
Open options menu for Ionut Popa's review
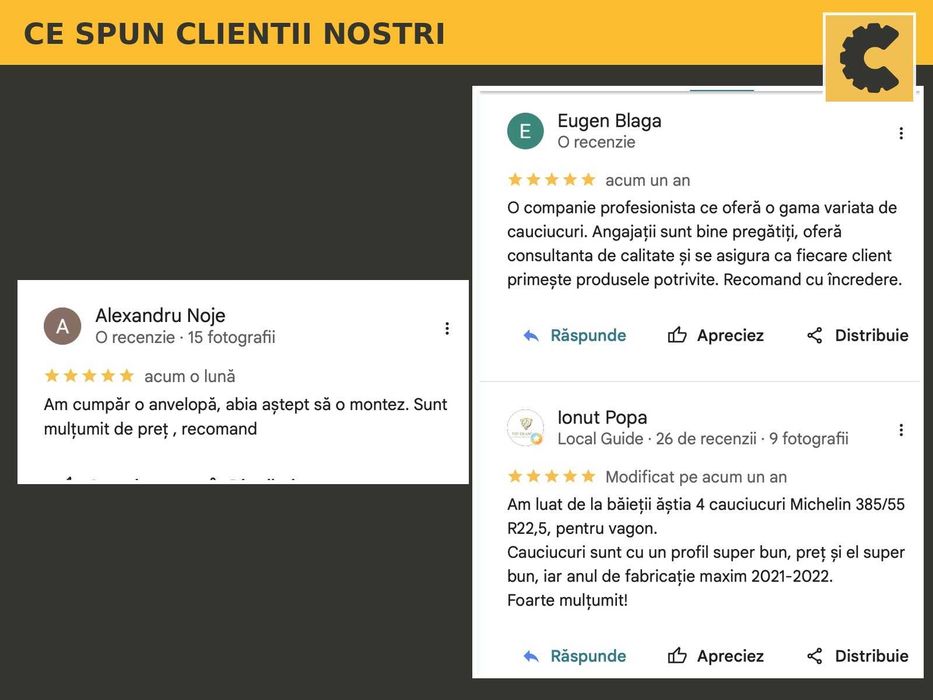901,430
